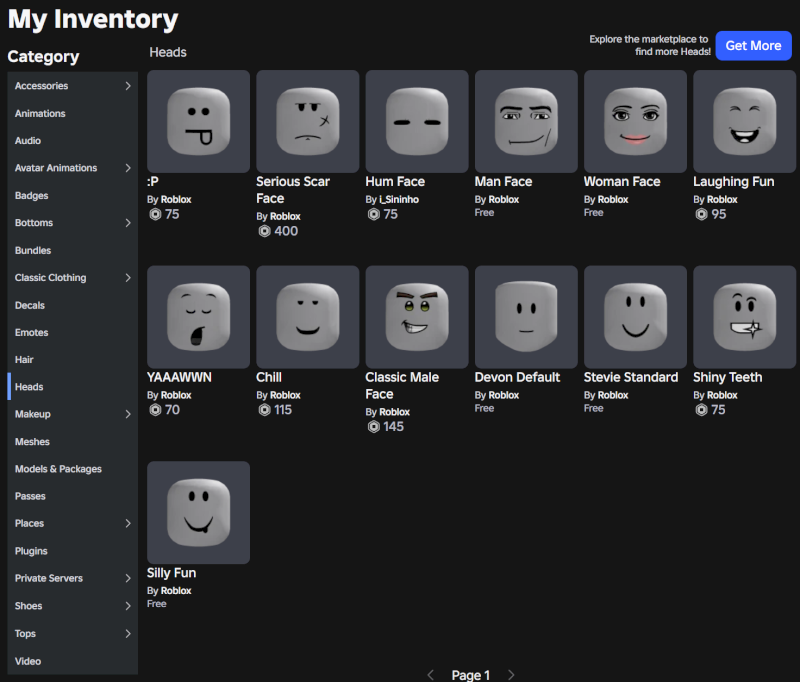
Task: Expand the Makeup category chevron
Action: pos(128,414)
